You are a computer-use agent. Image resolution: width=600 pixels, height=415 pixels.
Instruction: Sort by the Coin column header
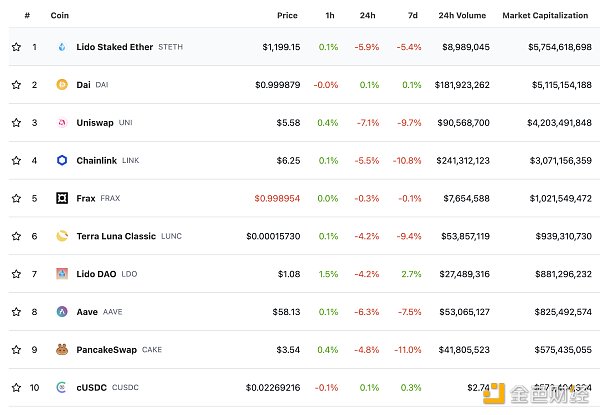[60, 16]
